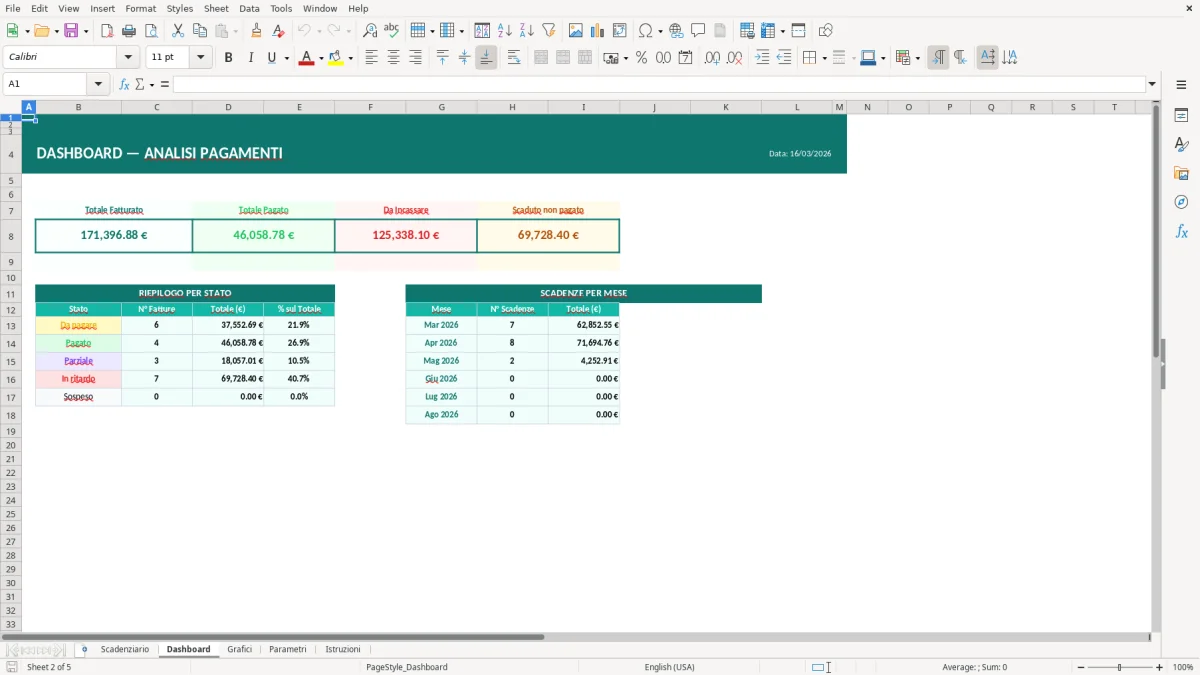1200x675 pixels.
Task: Sort ascending
Action: pos(504,31)
